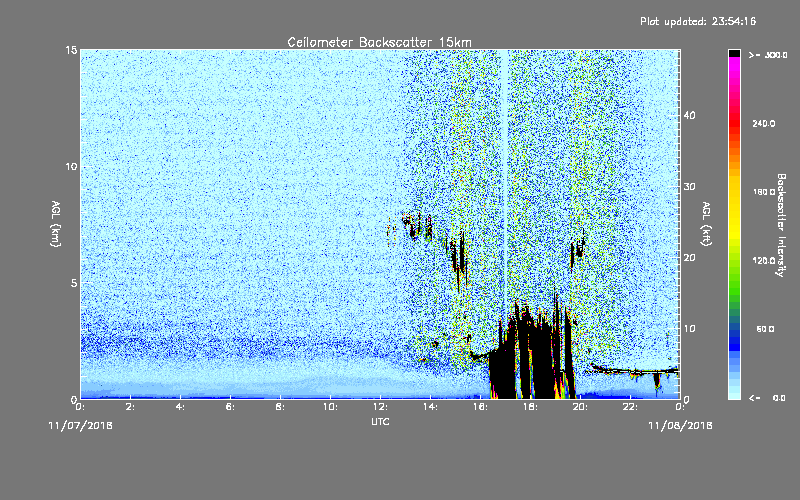Click the left 'AGL (km)' axis label
Viewport: 800px width, 500px height.
56,224
